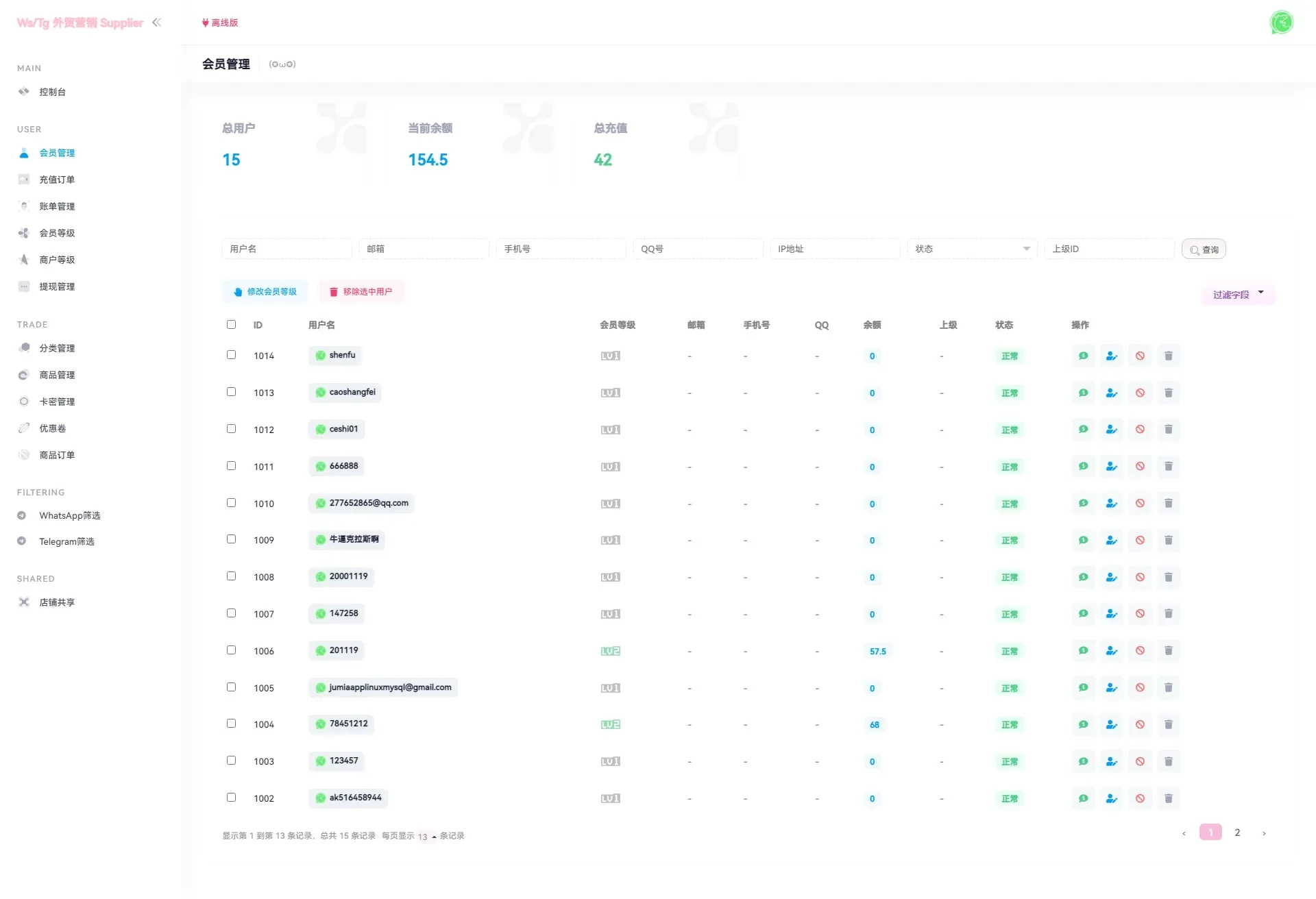The image size is (1316, 899).
Task: Open the 状态 status dropdown filter
Action: point(971,249)
